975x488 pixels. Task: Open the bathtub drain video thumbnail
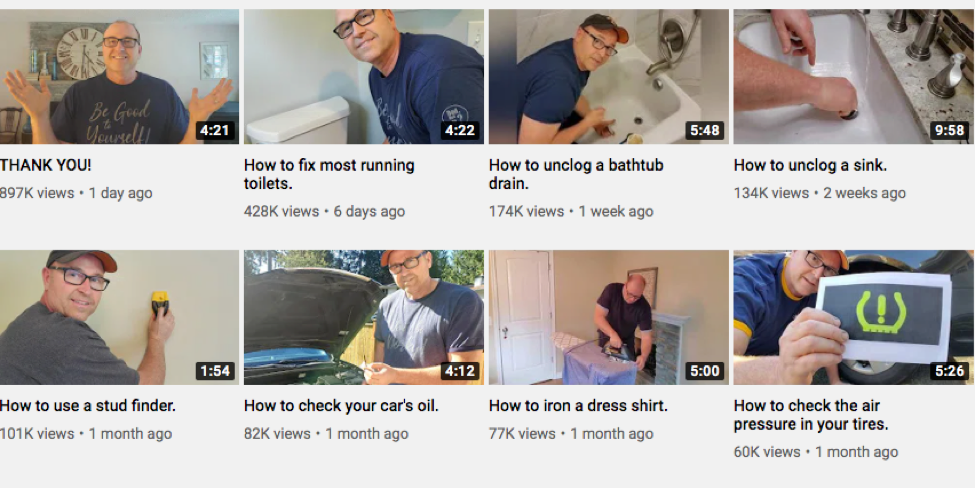point(609,76)
